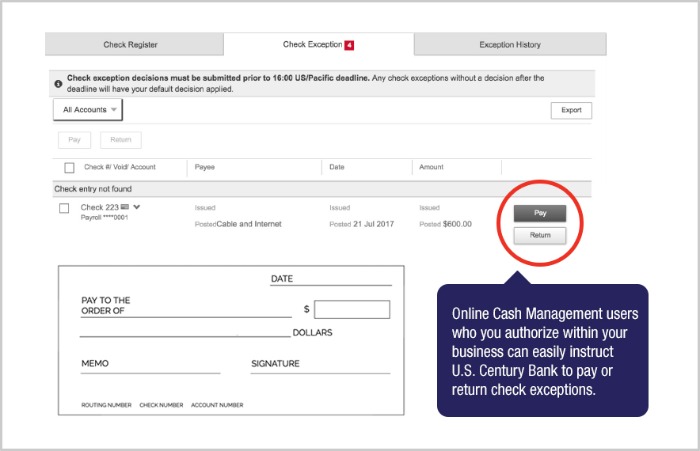Screen dimensions: 700x451
Task: Click the red exception count badge
Action: coord(349,45)
